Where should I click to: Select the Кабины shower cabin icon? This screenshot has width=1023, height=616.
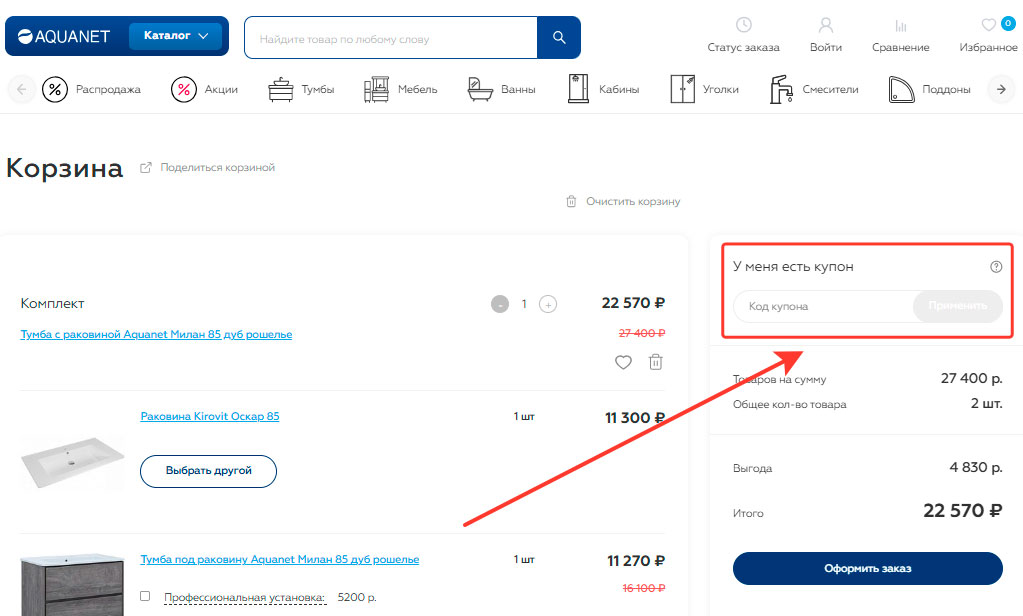point(578,89)
